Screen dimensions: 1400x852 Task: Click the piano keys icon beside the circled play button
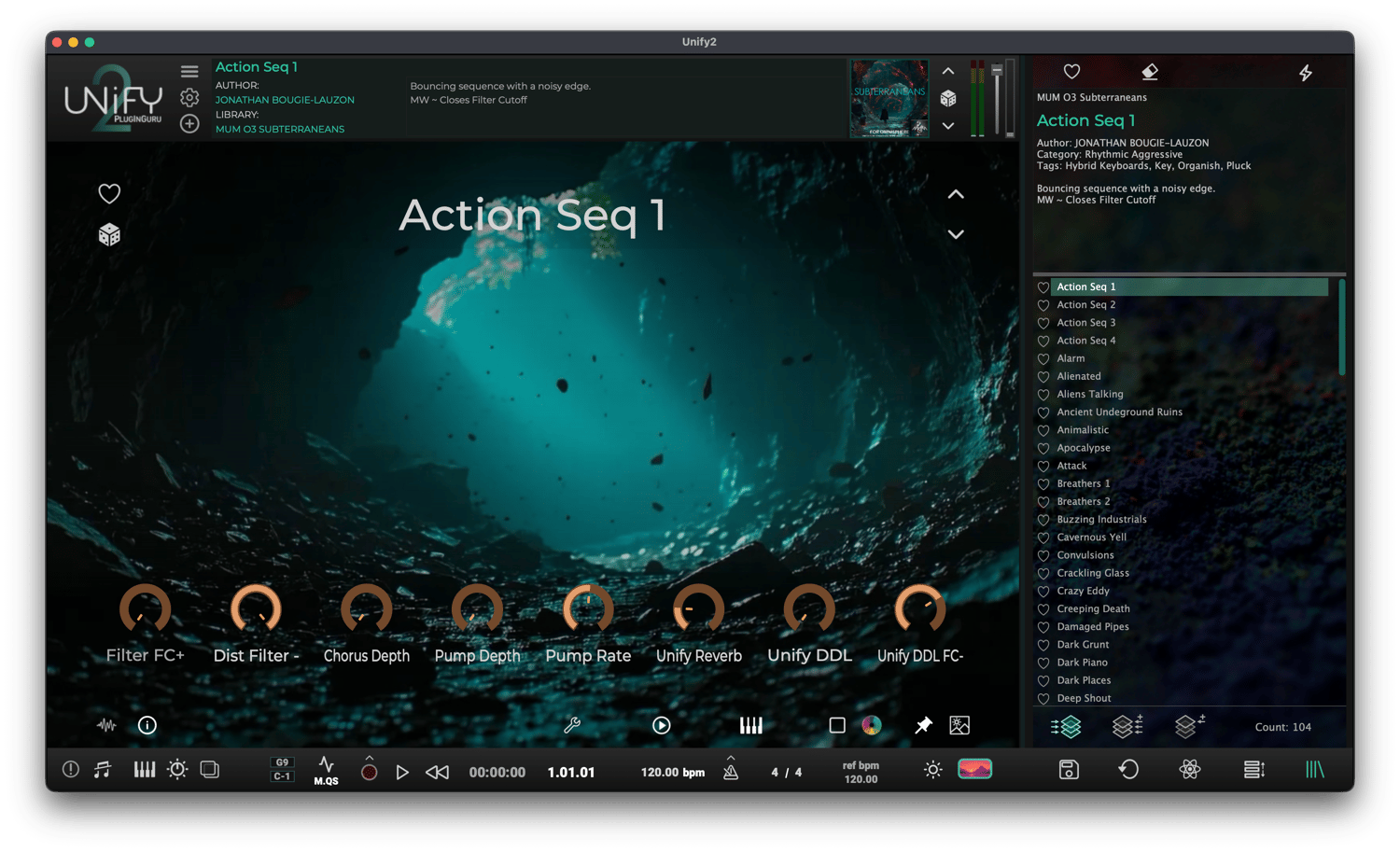[751, 725]
